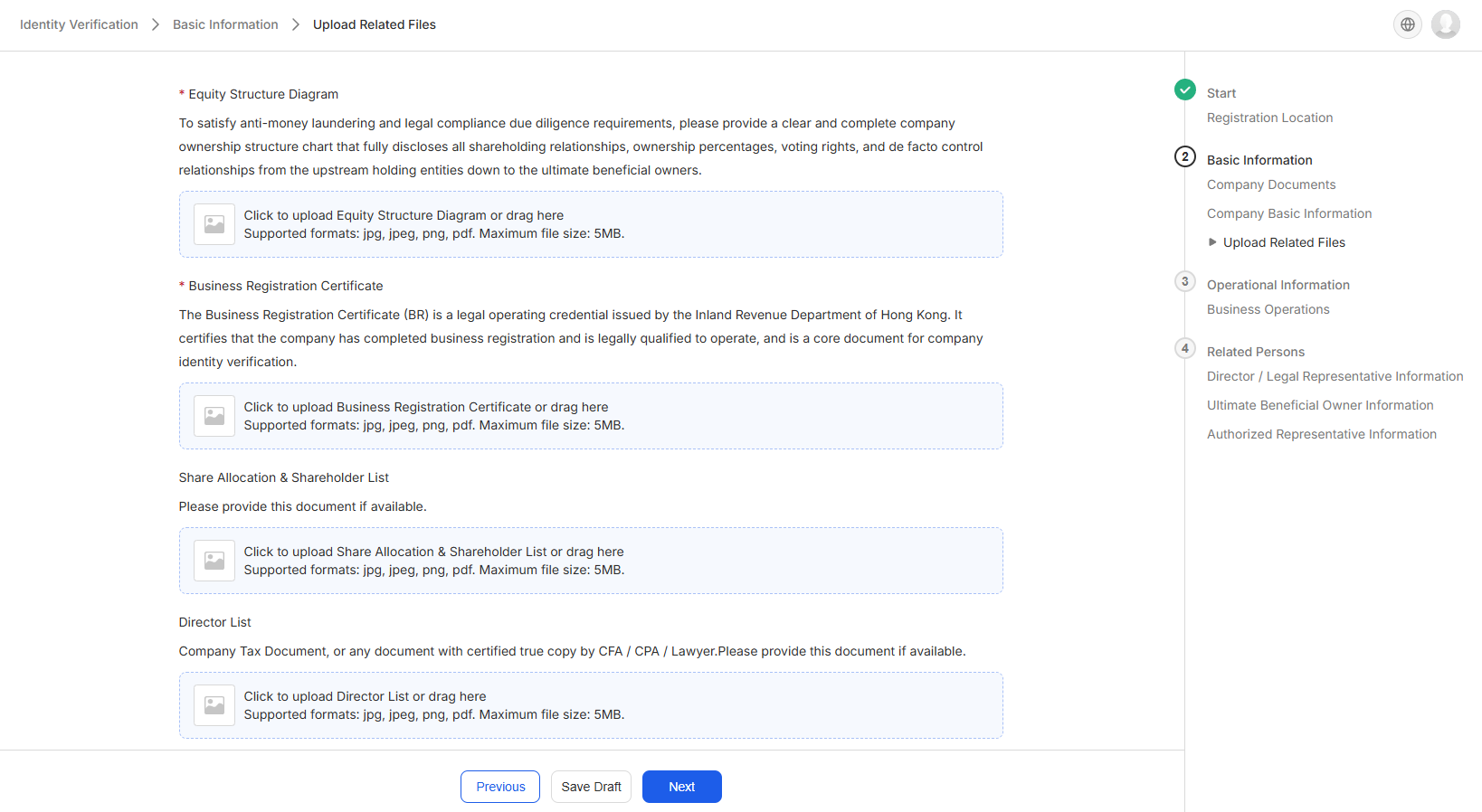This screenshot has height=812, width=1482.
Task: Open Company Documents in the sidebar
Action: click(x=1271, y=184)
